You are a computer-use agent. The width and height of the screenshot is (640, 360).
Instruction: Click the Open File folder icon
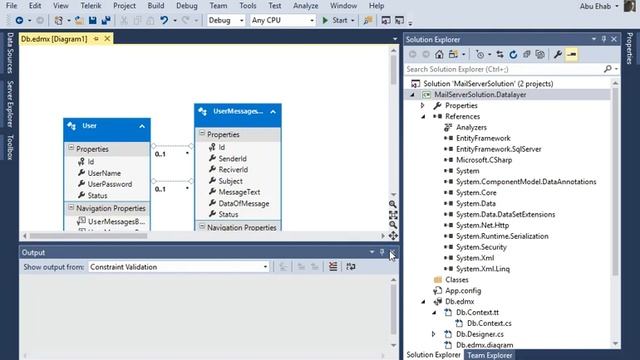79,20
